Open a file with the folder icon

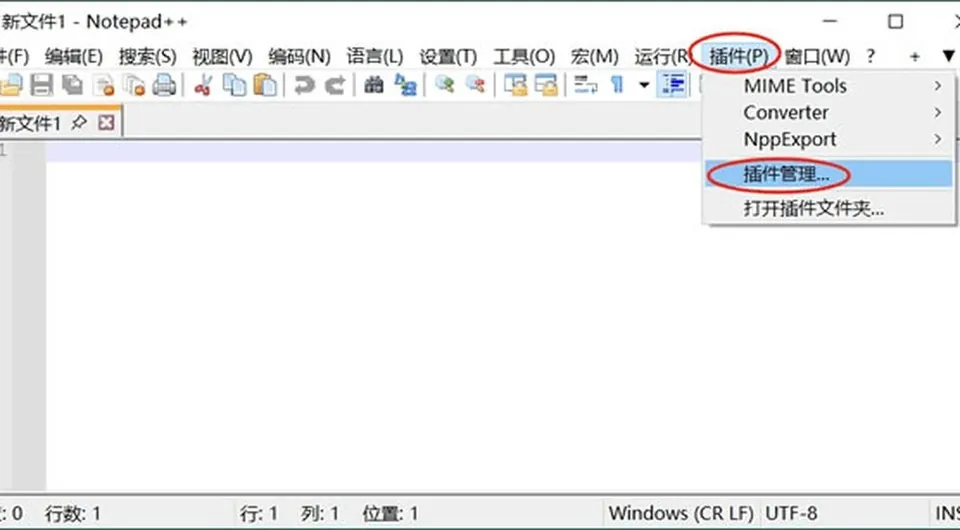point(11,85)
